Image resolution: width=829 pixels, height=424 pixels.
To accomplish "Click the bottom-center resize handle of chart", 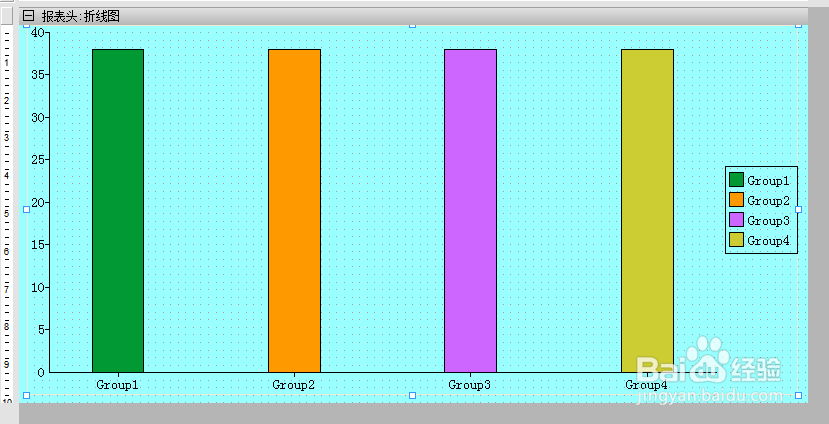I will click(x=413, y=395).
